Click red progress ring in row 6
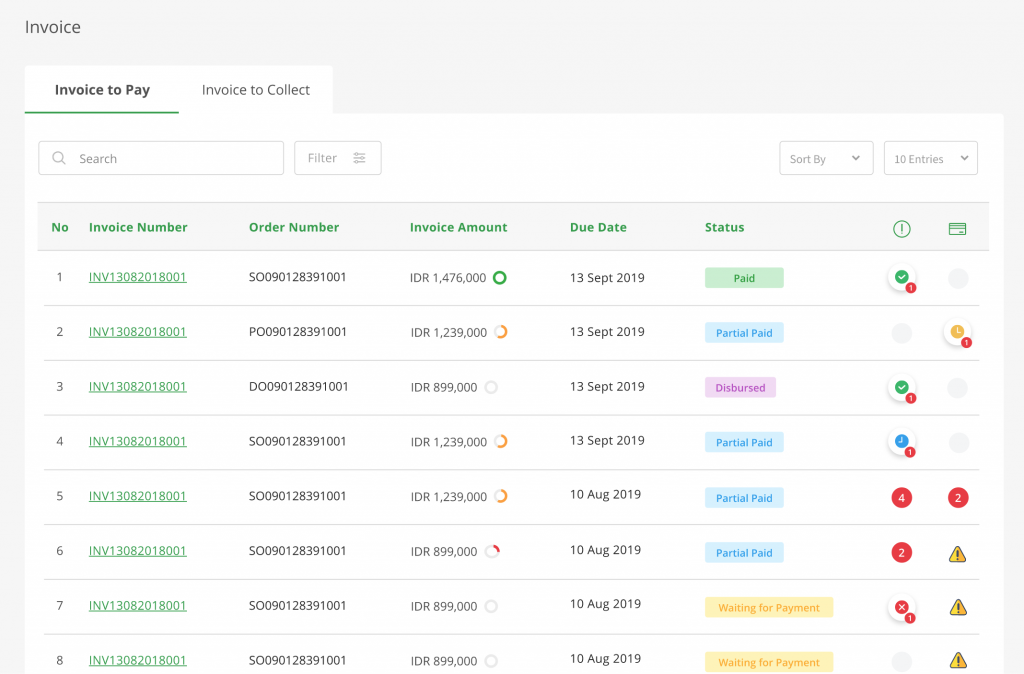 tap(492, 551)
